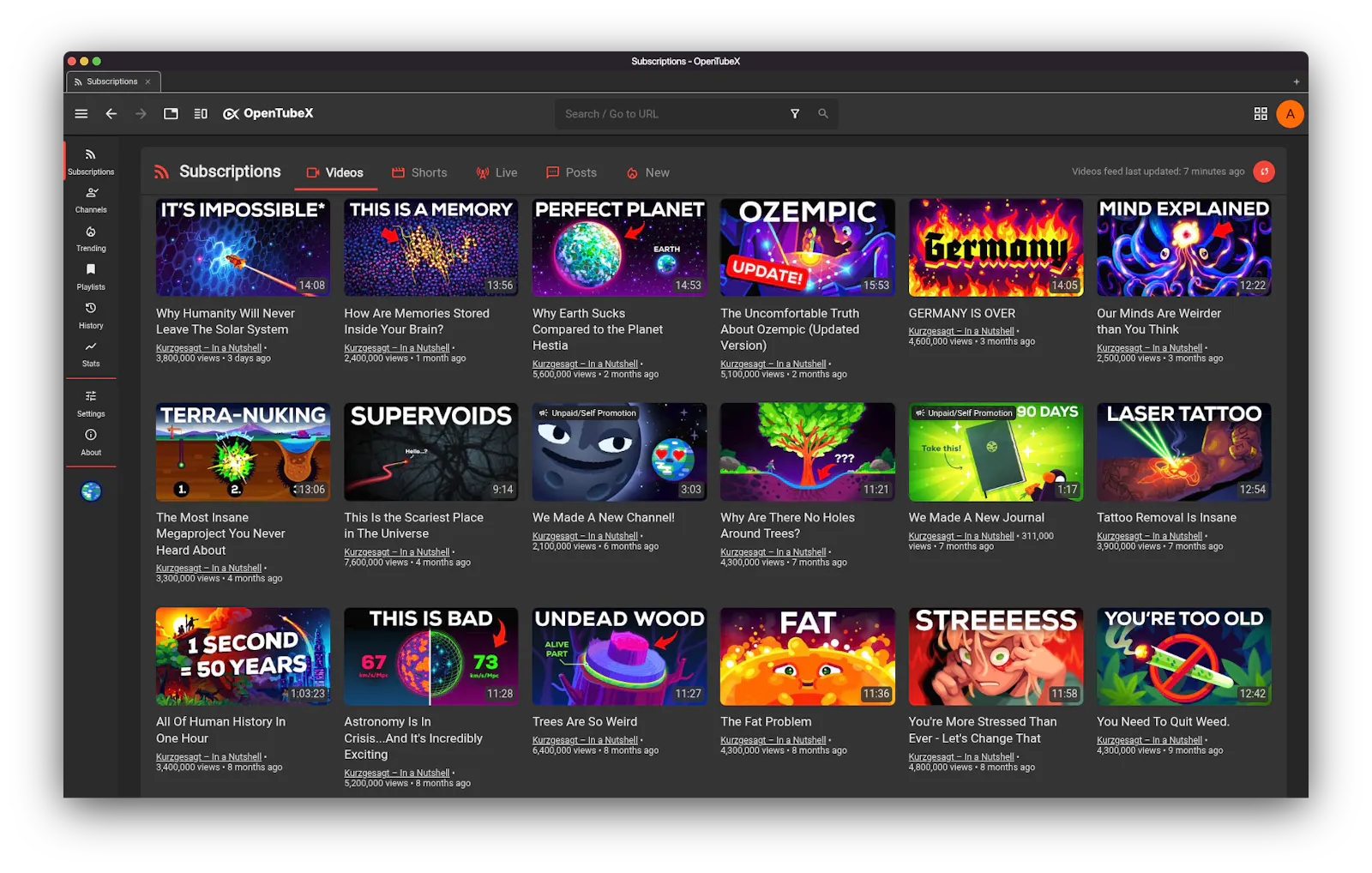Add a new tab with plus

(1296, 82)
